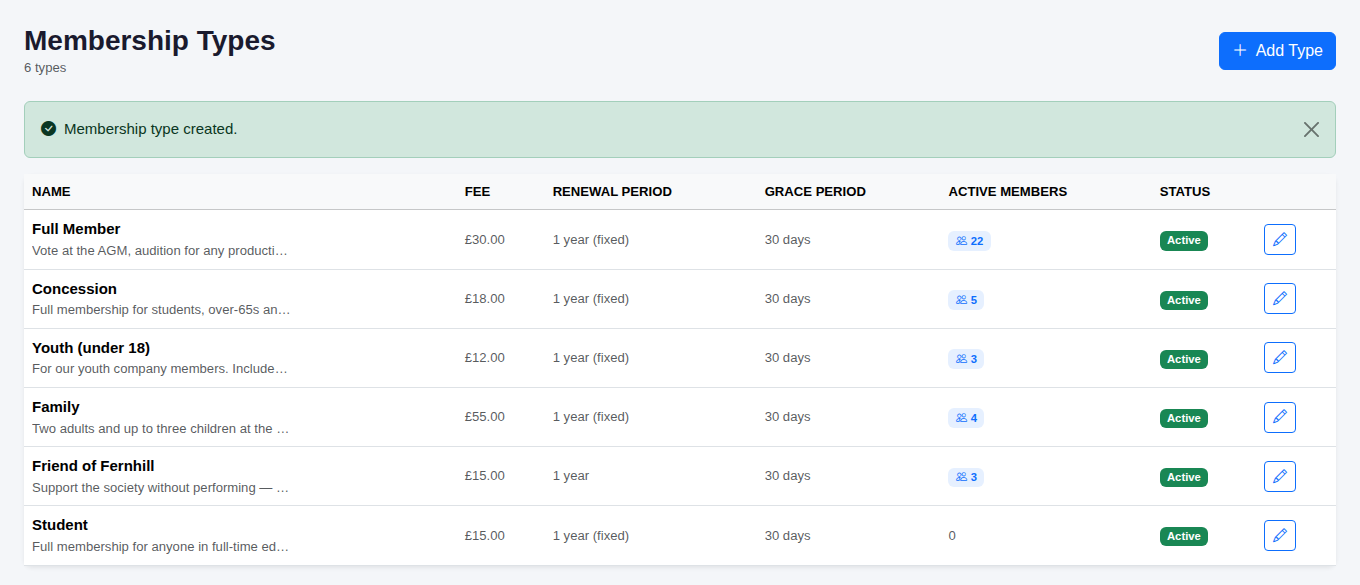Click the £18.00 fee for Concession
This screenshot has width=1360, height=585.
[x=485, y=299]
